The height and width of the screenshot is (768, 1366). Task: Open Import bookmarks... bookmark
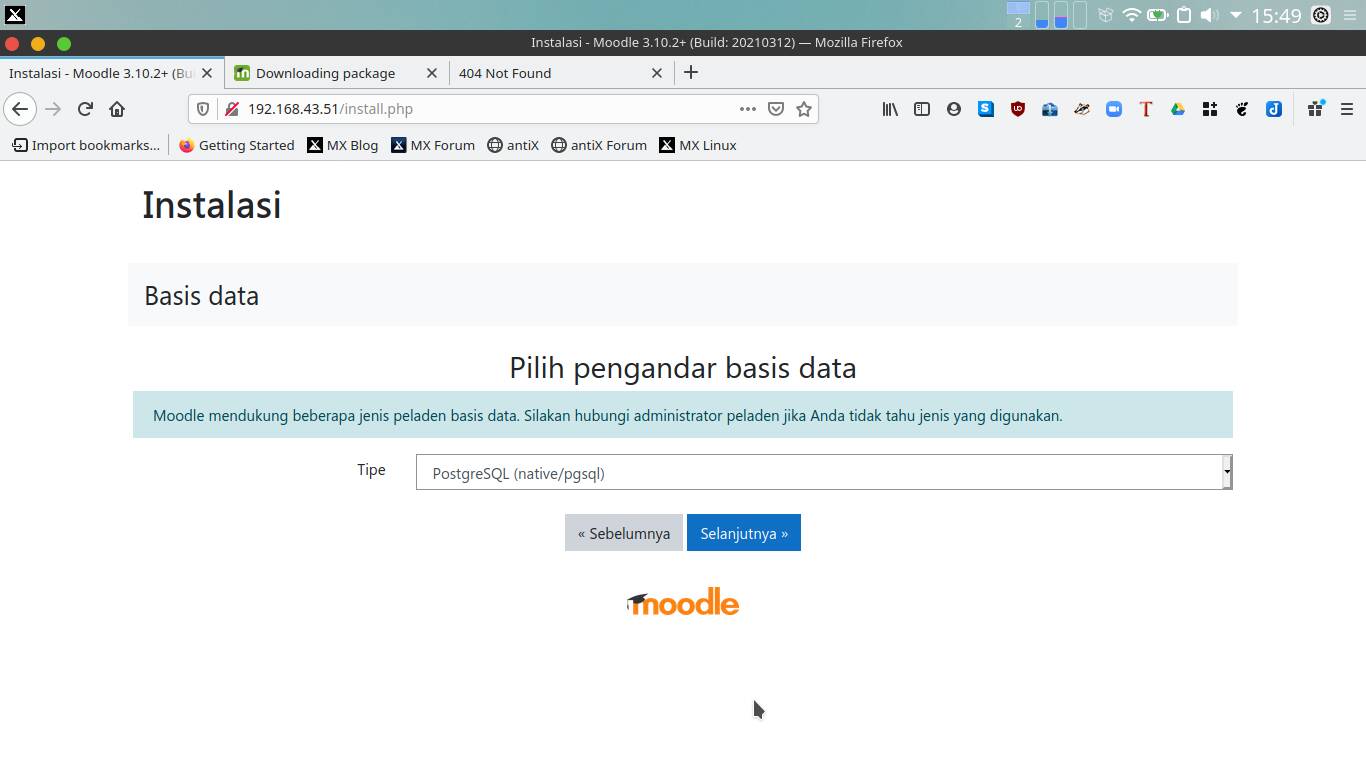(x=86, y=145)
